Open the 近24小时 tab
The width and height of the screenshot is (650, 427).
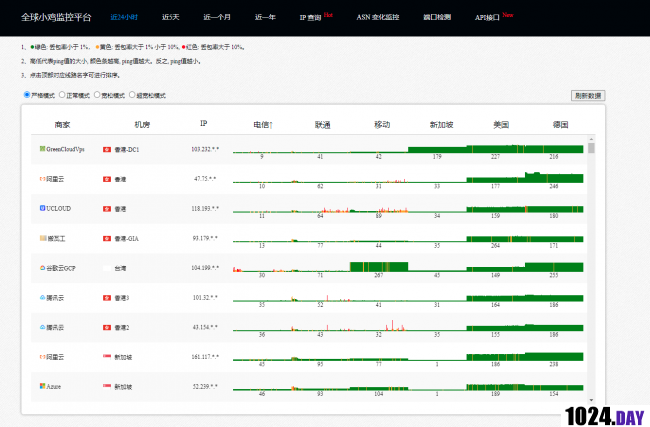(124, 17)
